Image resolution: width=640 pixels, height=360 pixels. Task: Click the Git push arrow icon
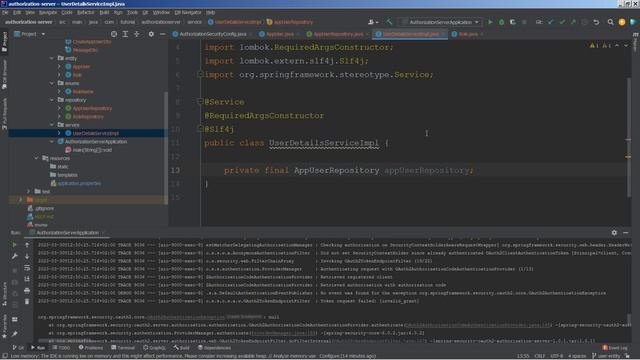coord(573,22)
